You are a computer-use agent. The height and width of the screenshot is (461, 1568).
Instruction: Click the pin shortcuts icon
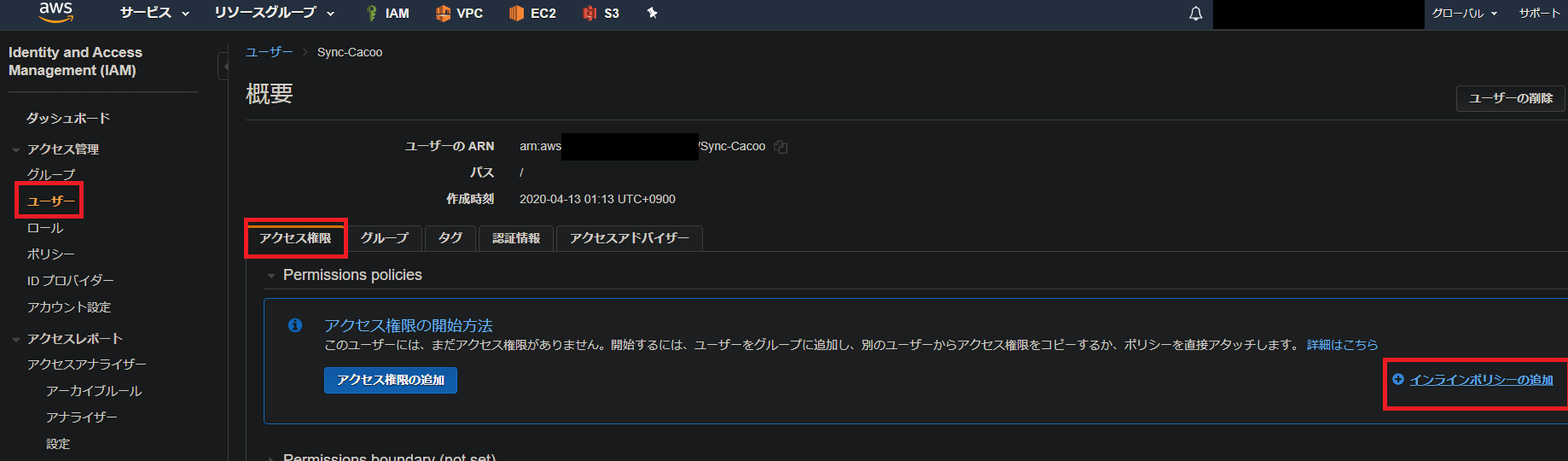point(653,13)
